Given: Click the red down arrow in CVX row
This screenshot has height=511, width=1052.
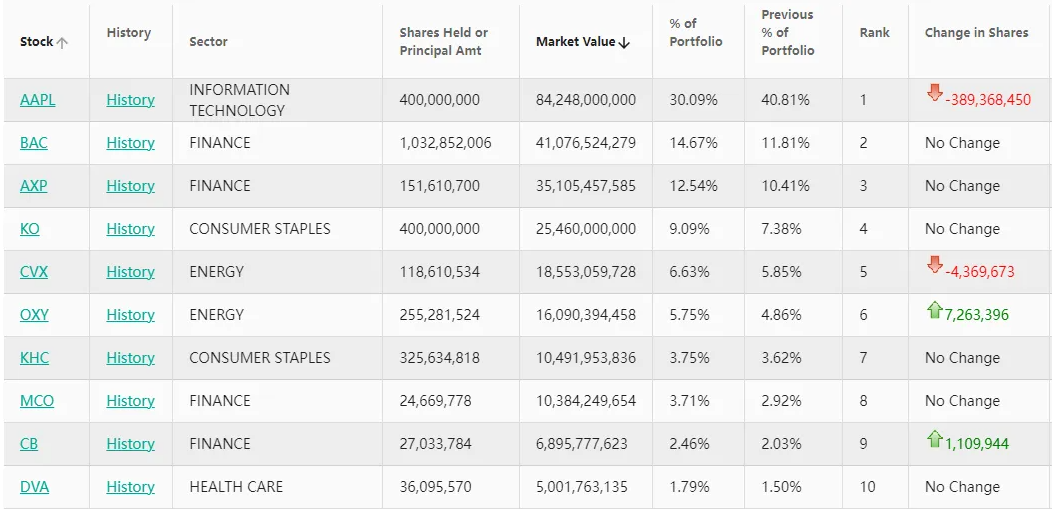Looking at the screenshot, I should tap(935, 265).
